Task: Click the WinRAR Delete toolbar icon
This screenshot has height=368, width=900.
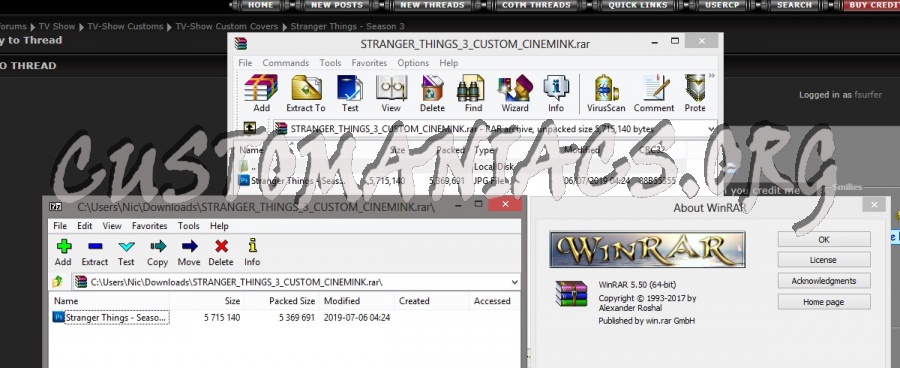Action: [432, 93]
